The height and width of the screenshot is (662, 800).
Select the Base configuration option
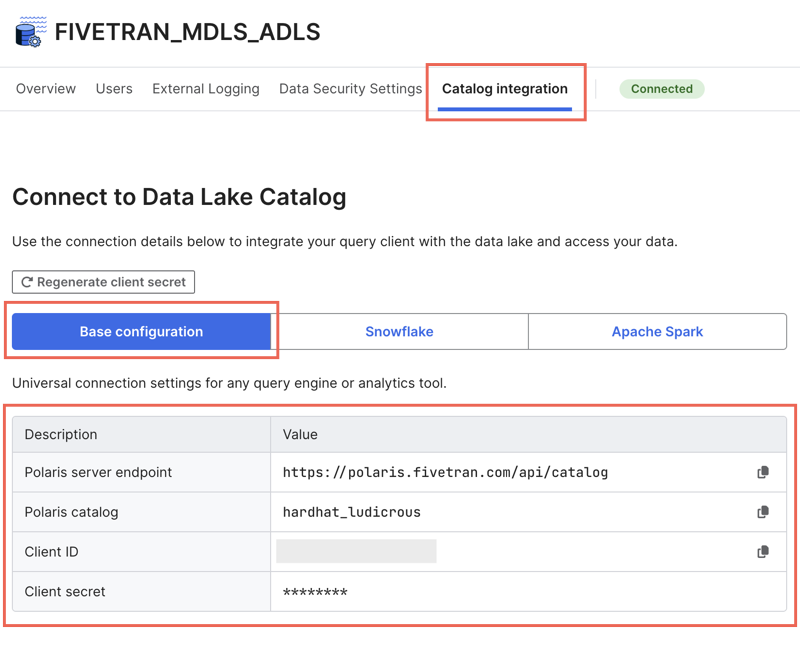tap(141, 332)
